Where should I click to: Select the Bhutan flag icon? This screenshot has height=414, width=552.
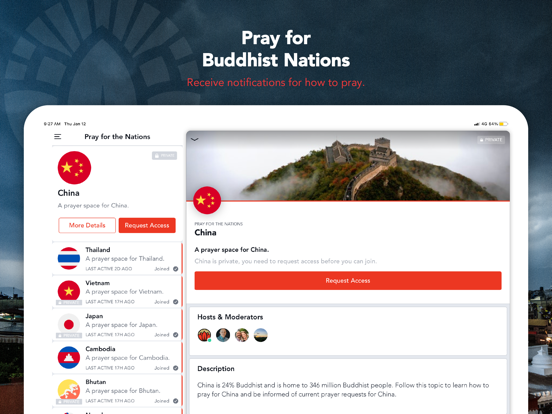pyautogui.click(x=69, y=390)
